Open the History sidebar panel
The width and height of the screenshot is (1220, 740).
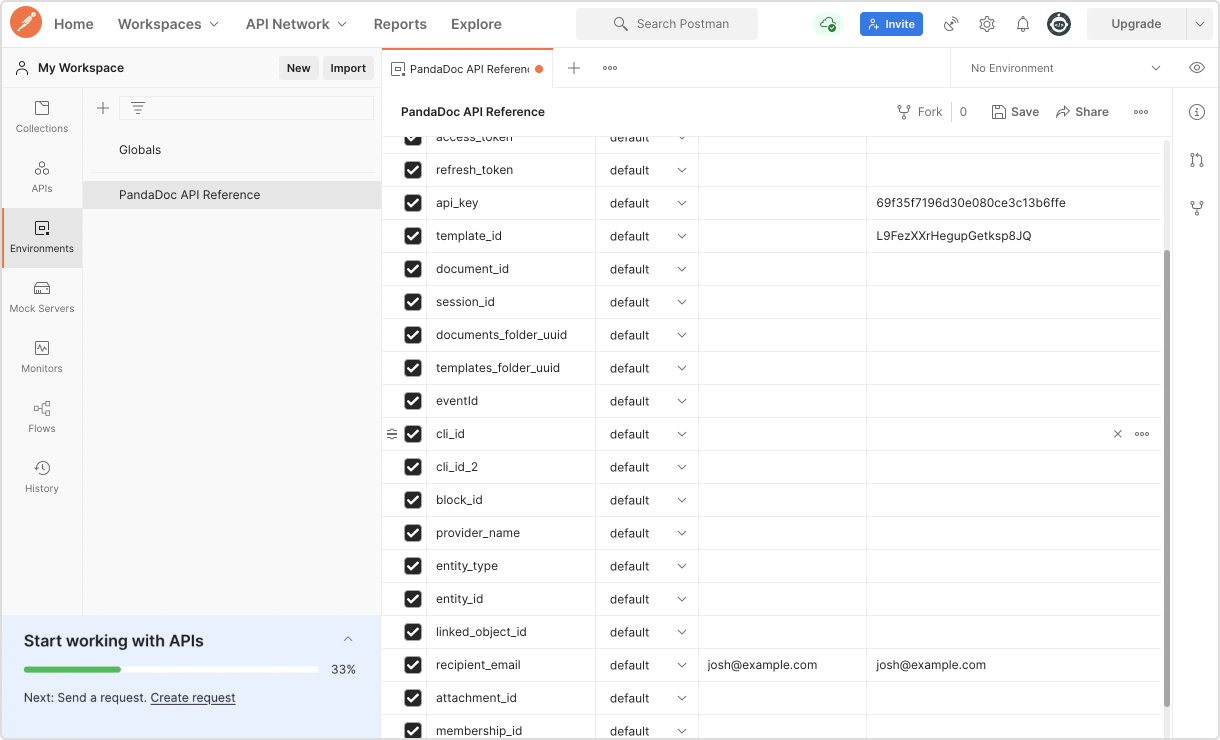tap(42, 477)
